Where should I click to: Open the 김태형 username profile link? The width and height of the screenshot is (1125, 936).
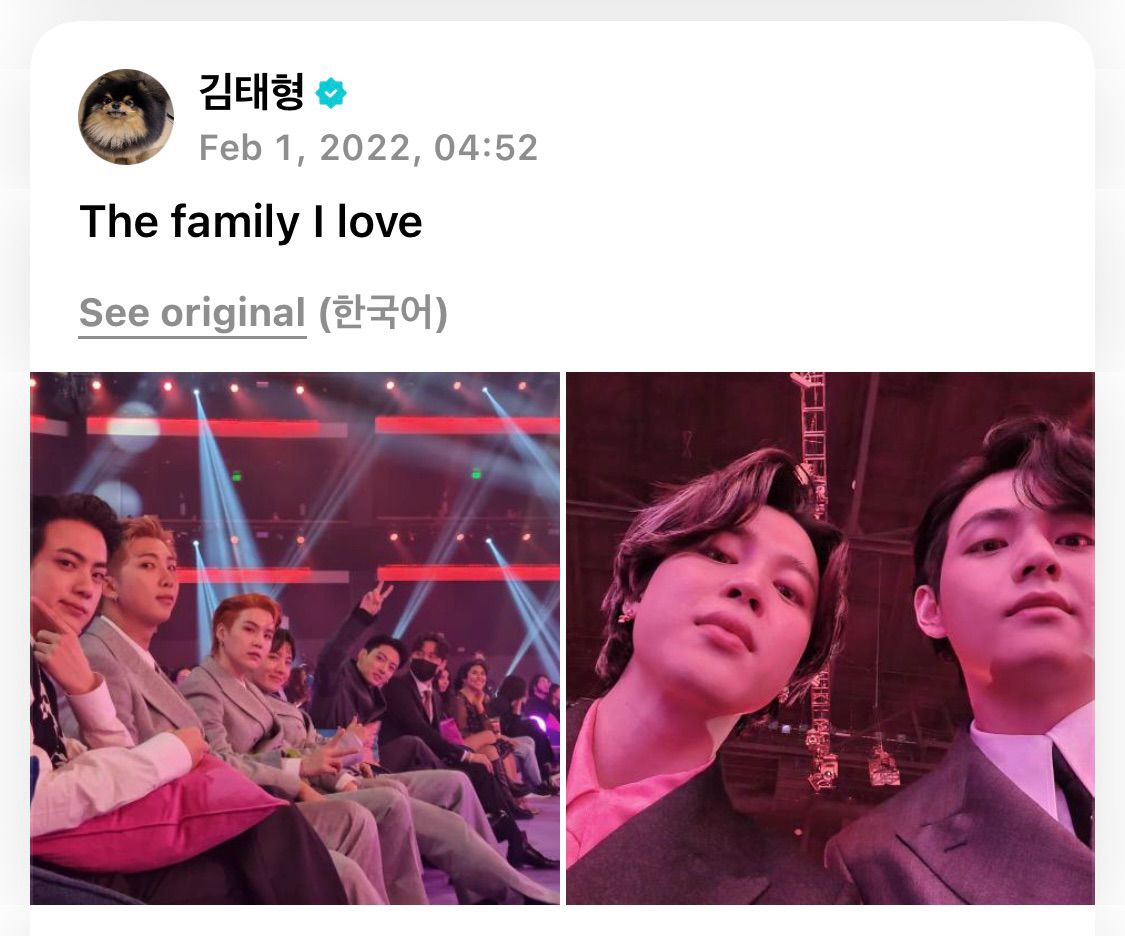(252, 92)
